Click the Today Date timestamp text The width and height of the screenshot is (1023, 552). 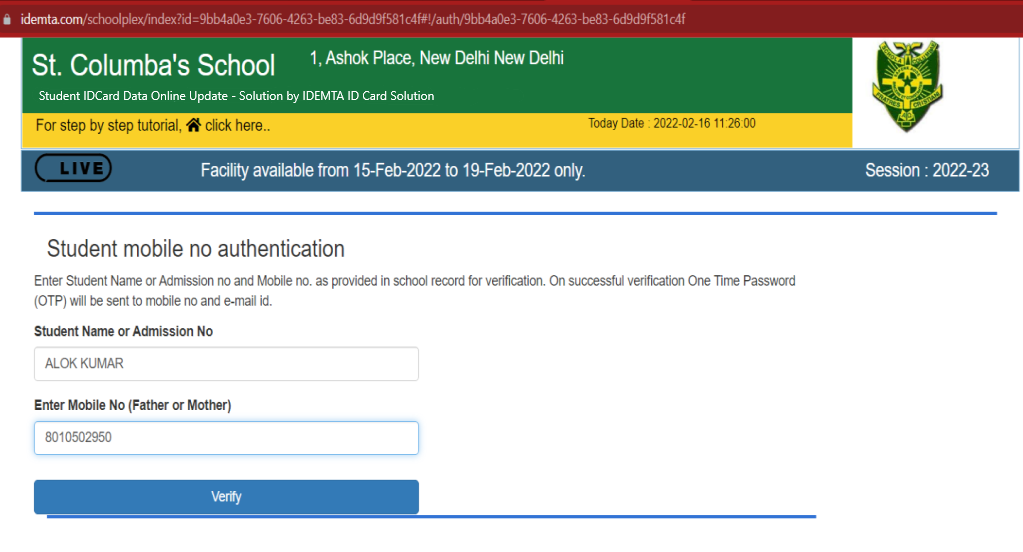click(x=671, y=124)
